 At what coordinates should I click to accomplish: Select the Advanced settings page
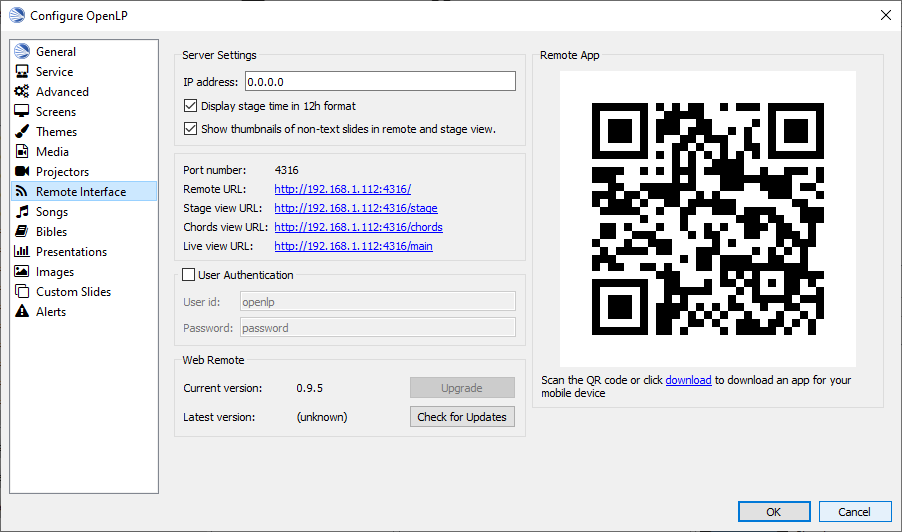tap(84, 91)
